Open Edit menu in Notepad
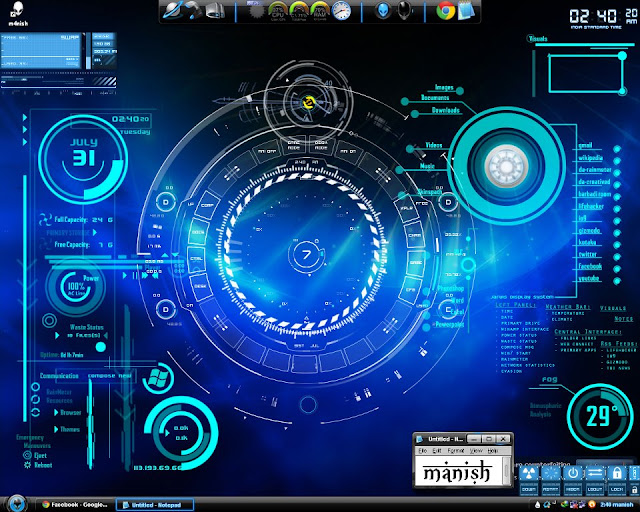This screenshot has height=512, width=640. point(437,451)
